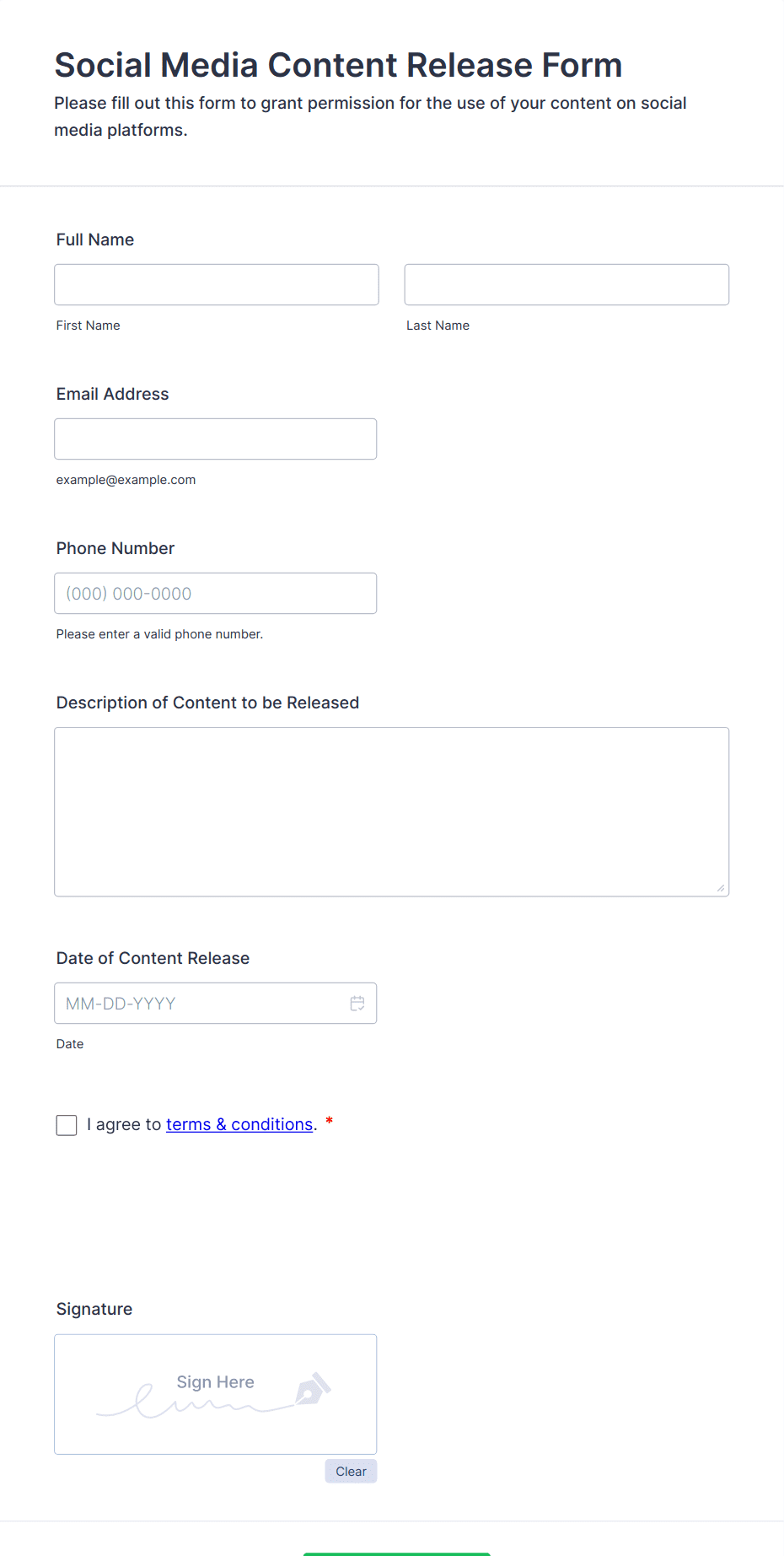The image size is (784, 1556).
Task: Focus the First Name input field
Action: [217, 285]
